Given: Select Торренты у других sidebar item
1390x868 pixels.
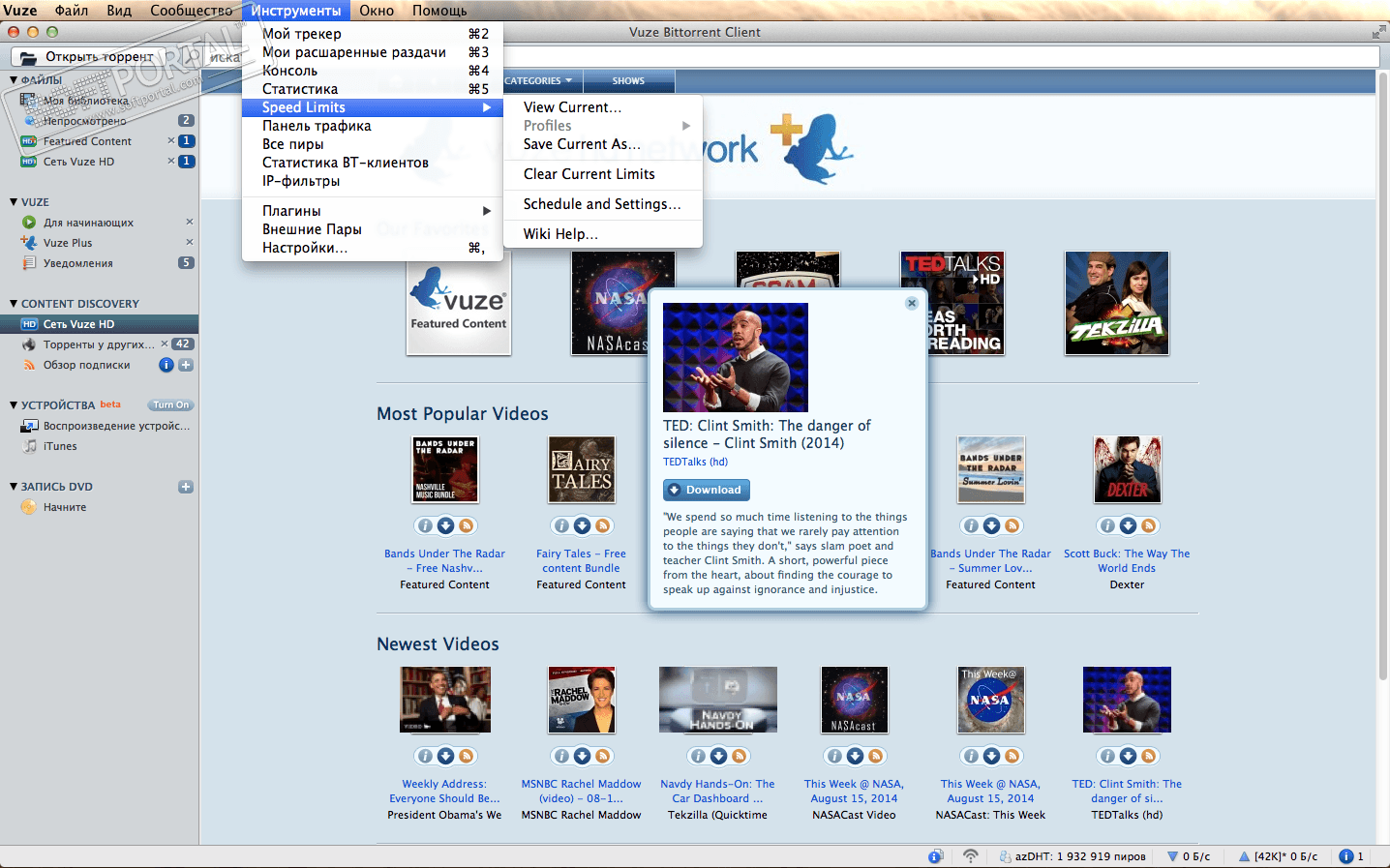Looking at the screenshot, I should [99, 344].
